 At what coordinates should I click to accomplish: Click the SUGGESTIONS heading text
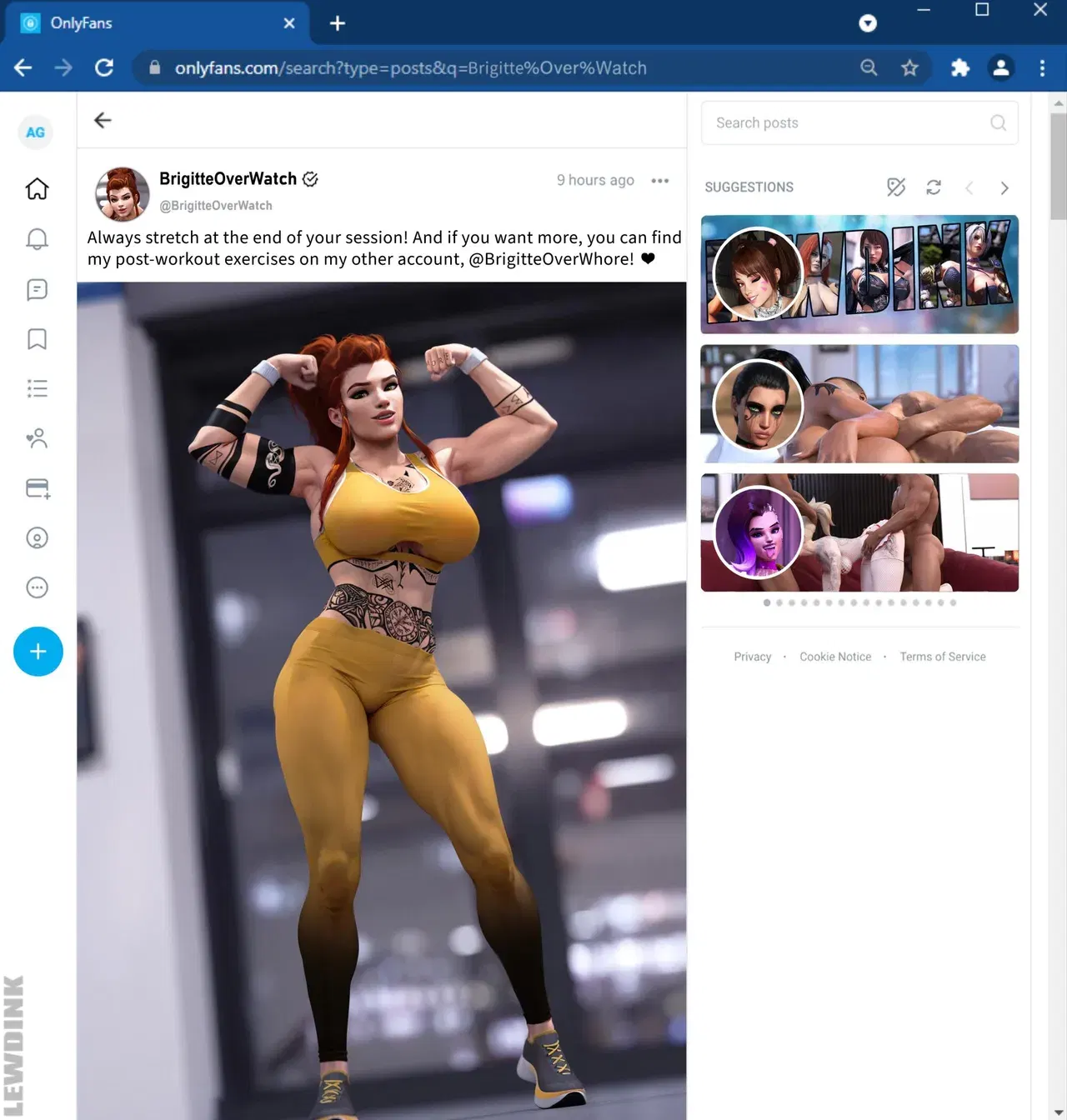click(x=749, y=187)
